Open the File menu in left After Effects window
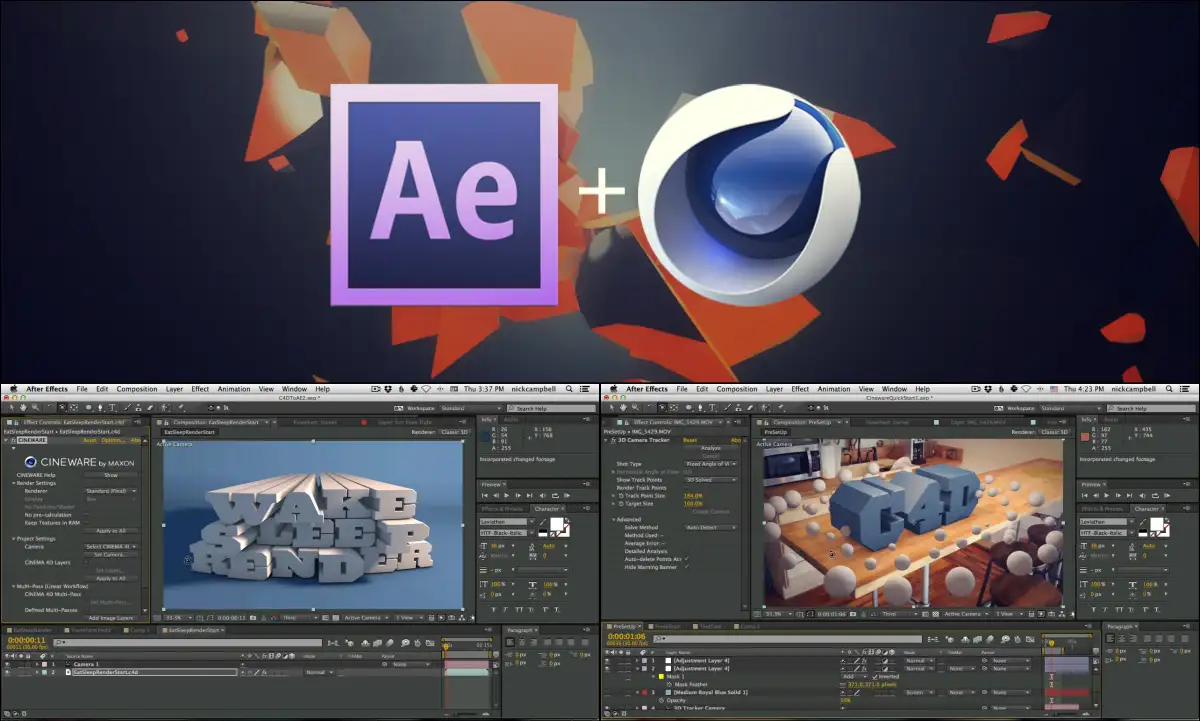The width and height of the screenshot is (1200, 721). (x=82, y=389)
